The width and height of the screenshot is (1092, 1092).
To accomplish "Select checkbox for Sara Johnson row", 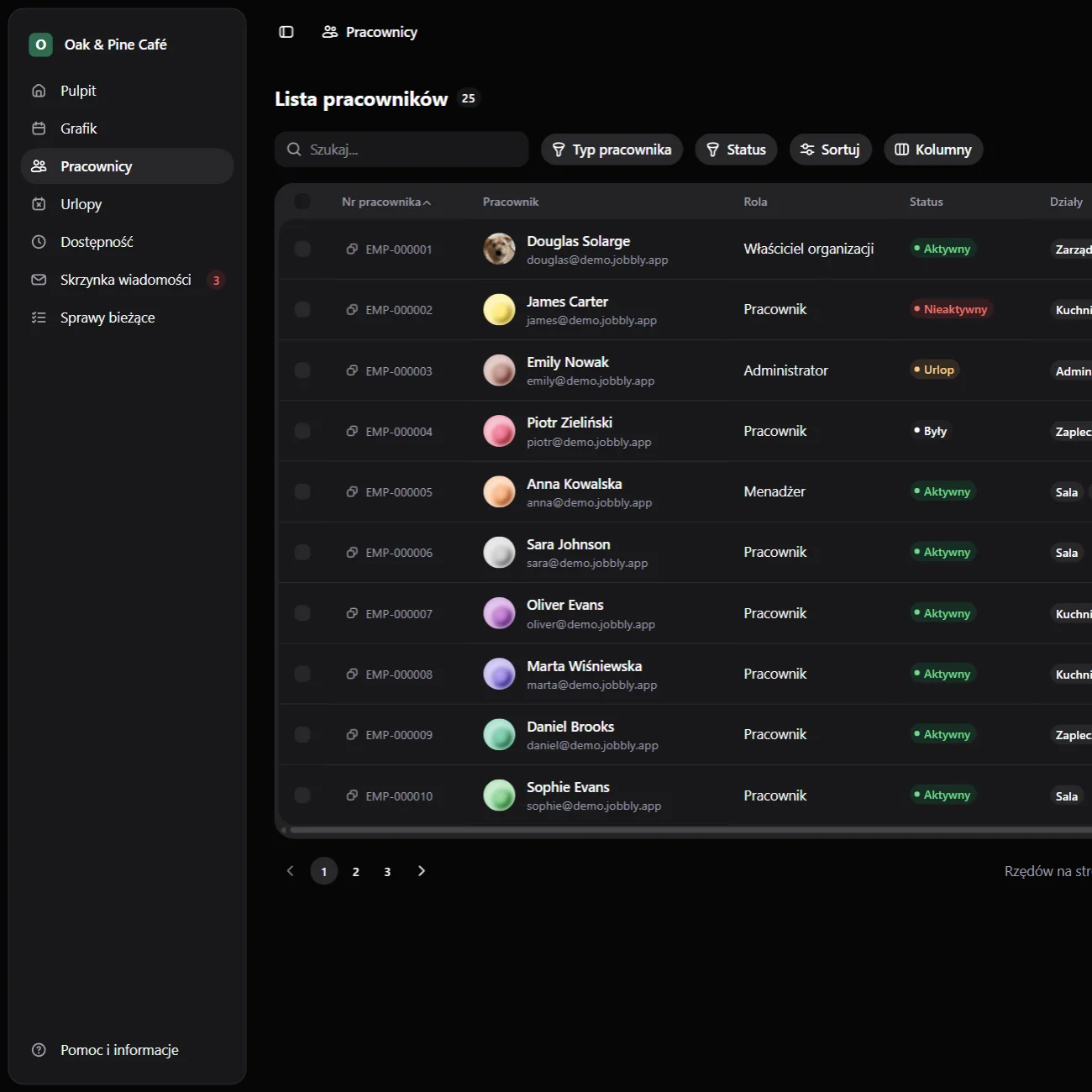I will click(302, 552).
